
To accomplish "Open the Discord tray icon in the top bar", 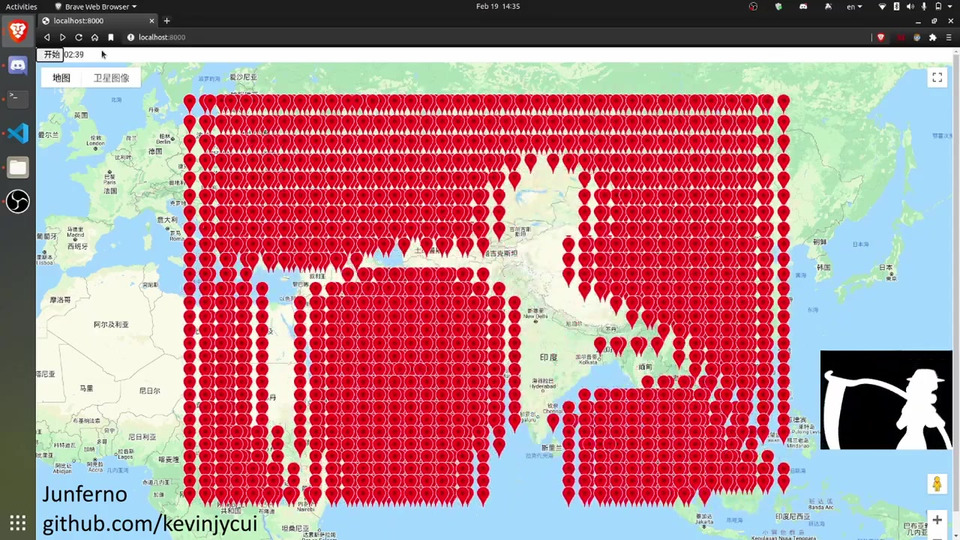I will 803,6.
